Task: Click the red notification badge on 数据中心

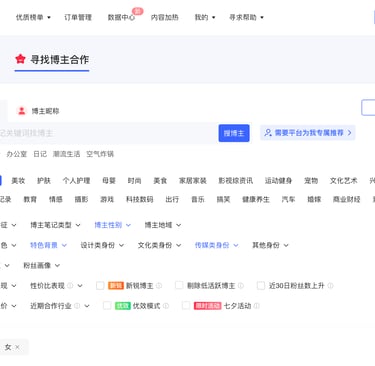Action: click(x=137, y=11)
